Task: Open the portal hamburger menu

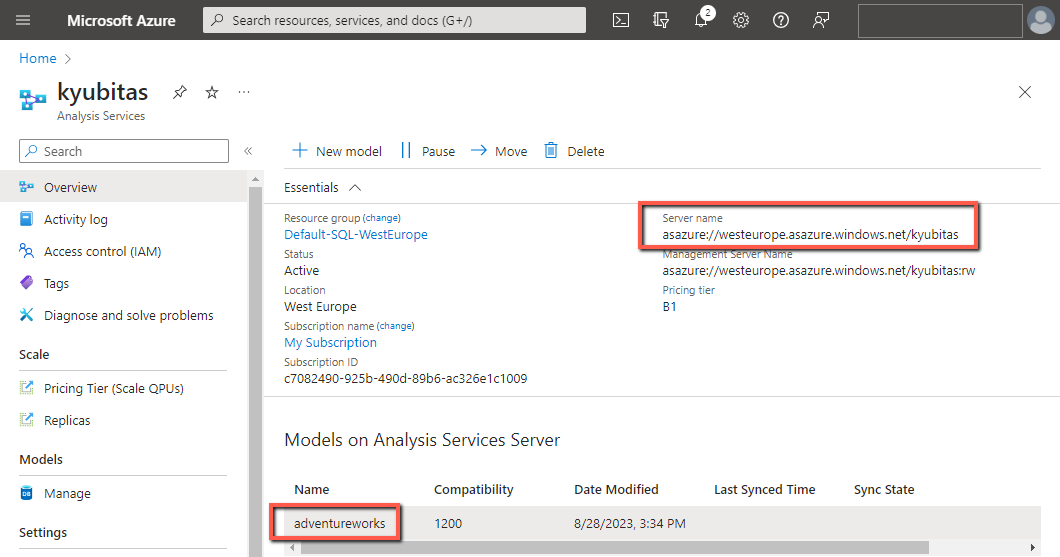Action: tap(23, 20)
